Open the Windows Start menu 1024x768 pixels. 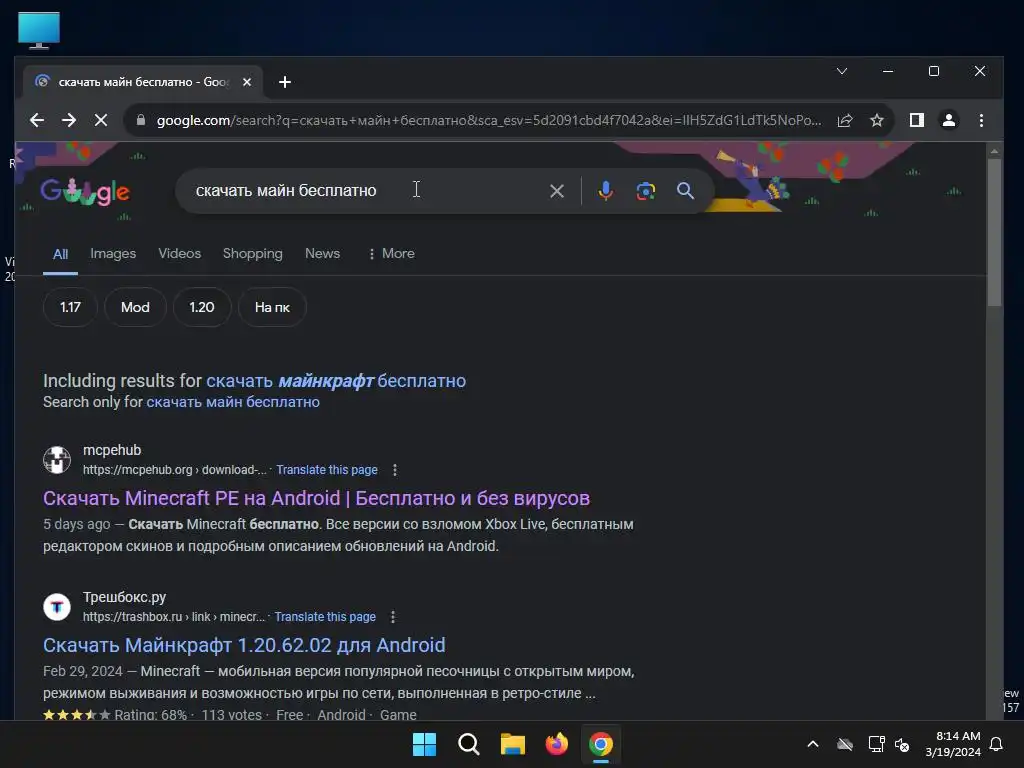[424, 744]
